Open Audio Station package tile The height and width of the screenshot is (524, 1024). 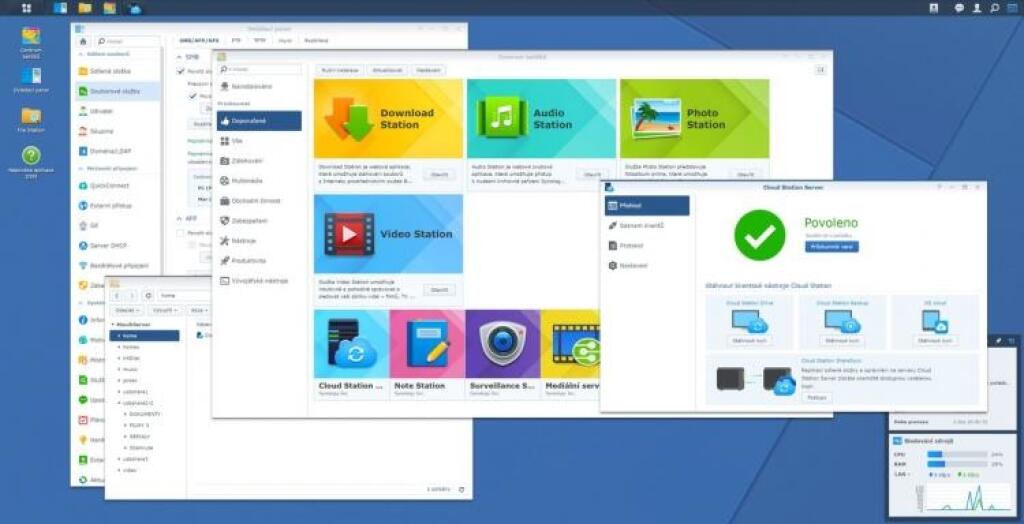(541, 118)
